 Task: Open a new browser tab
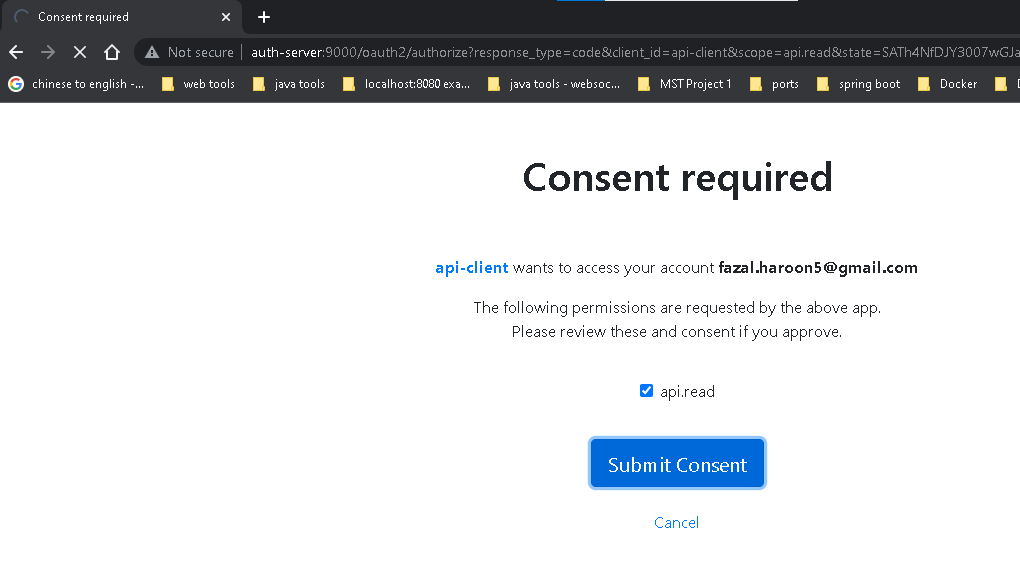pyautogui.click(x=263, y=17)
